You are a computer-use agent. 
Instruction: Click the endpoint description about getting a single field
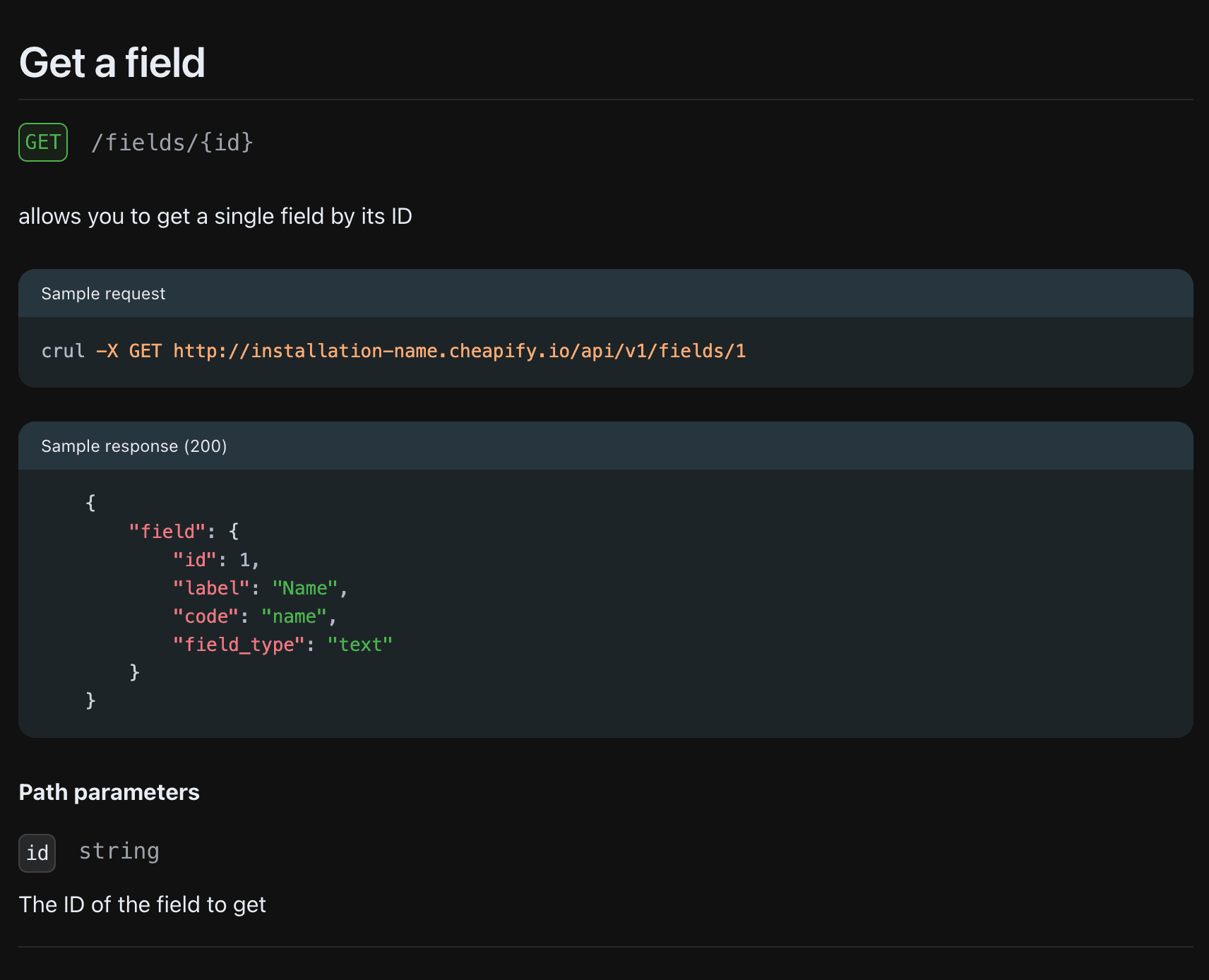215,216
